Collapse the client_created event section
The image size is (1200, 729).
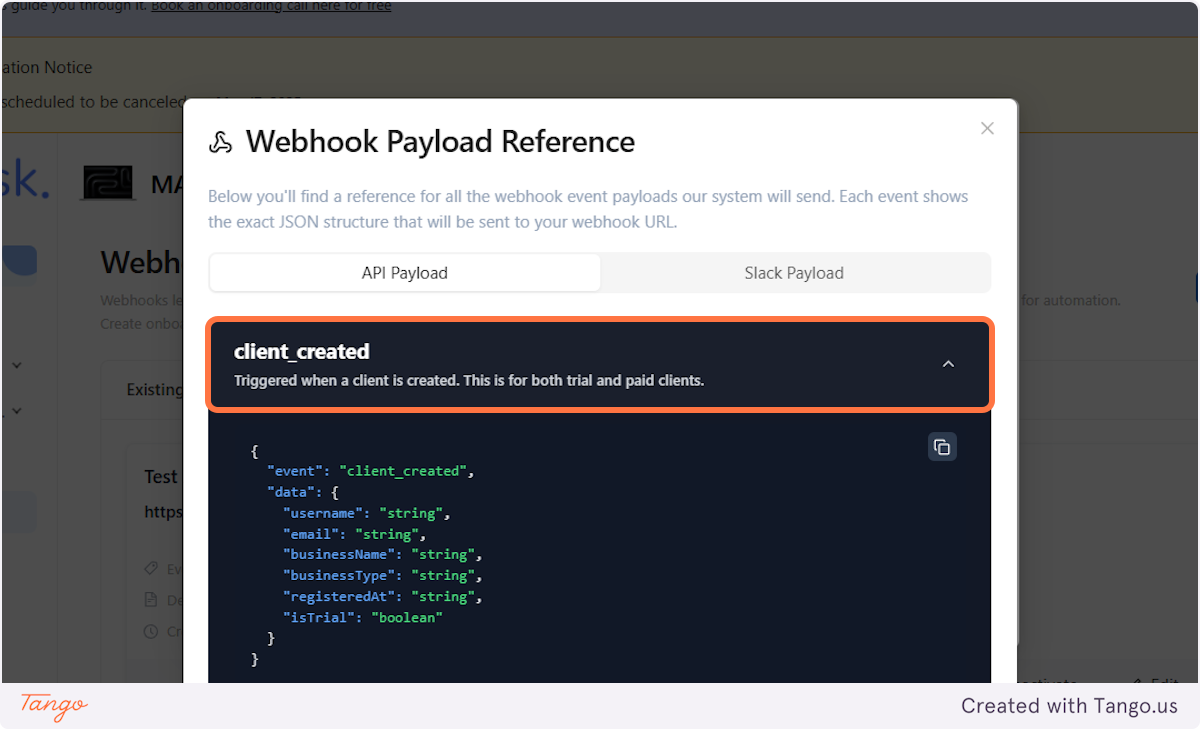tap(948, 364)
